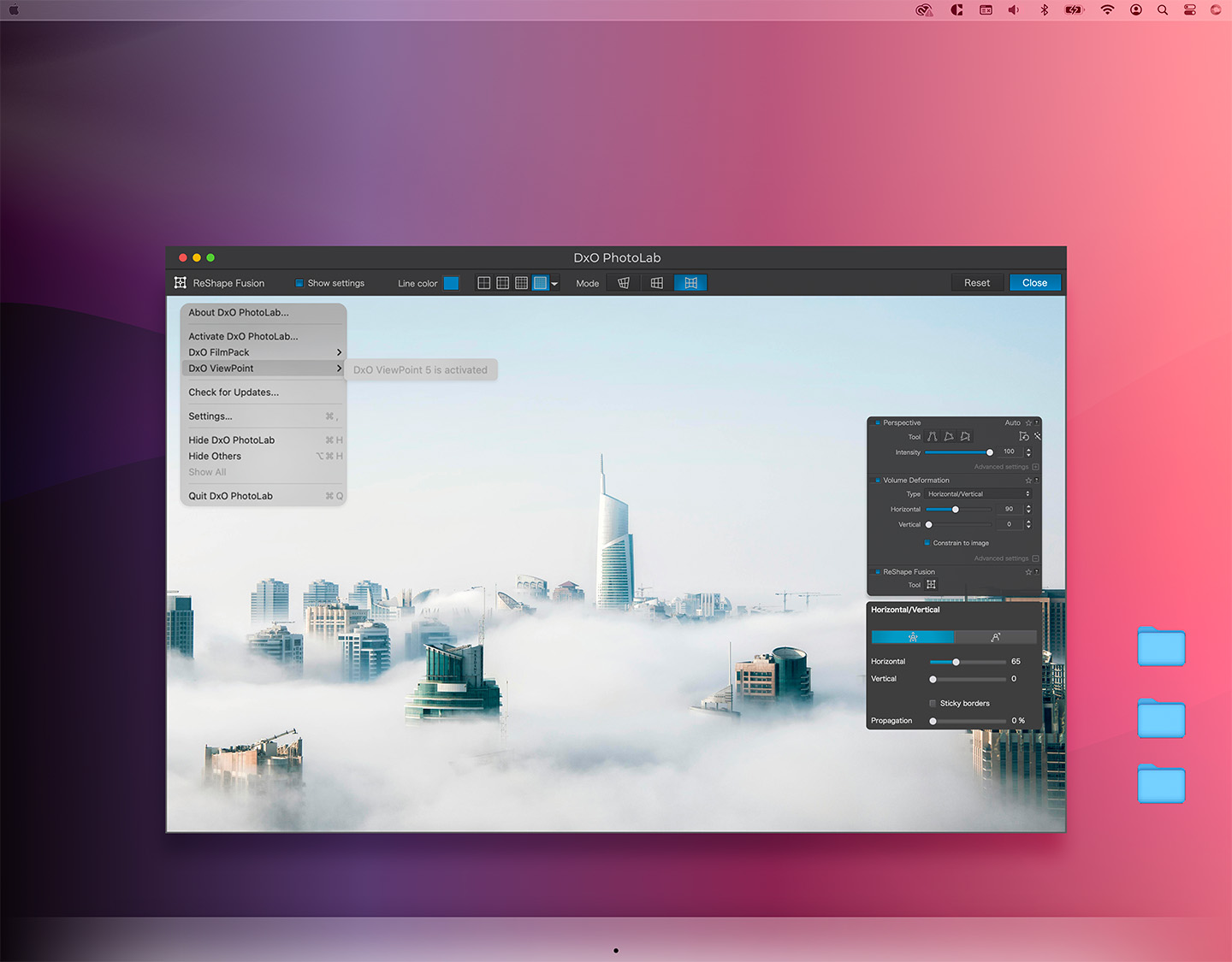Screen dimensions: 1232x962
Task: Disable Constrain to image checkbox
Action: 927,543
